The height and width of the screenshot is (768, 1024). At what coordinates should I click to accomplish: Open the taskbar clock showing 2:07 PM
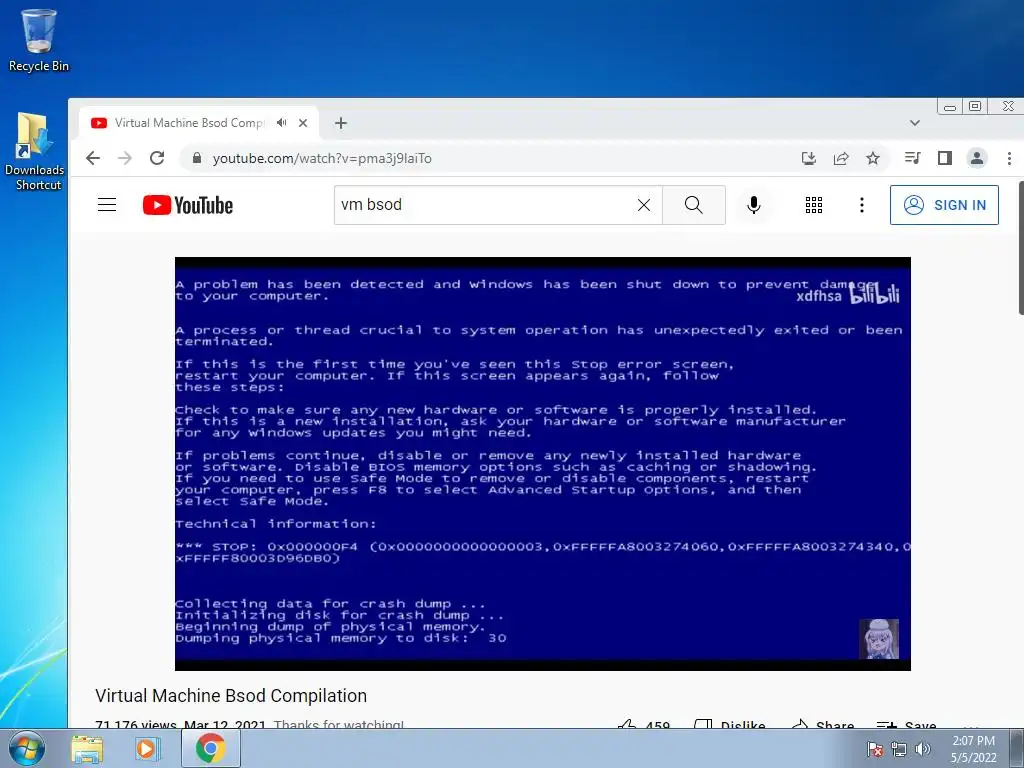coord(973,749)
